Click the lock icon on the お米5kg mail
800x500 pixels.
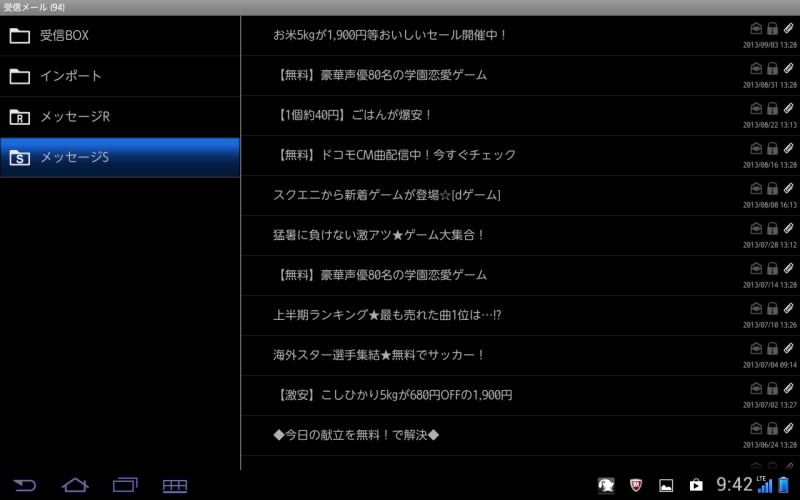tap(772, 28)
